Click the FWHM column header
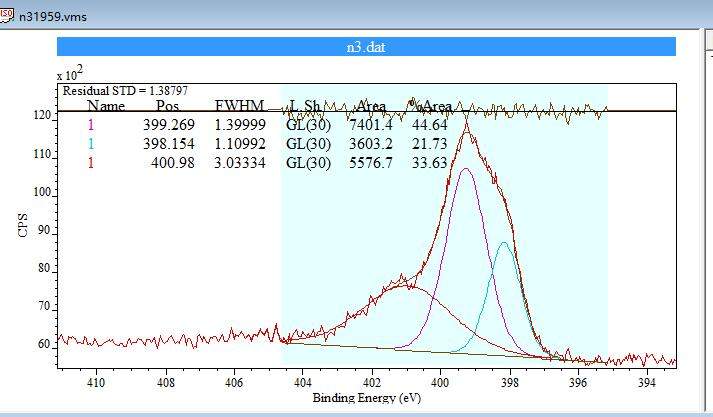Screen dimensions: 713x417 pyautogui.click(x=239, y=106)
